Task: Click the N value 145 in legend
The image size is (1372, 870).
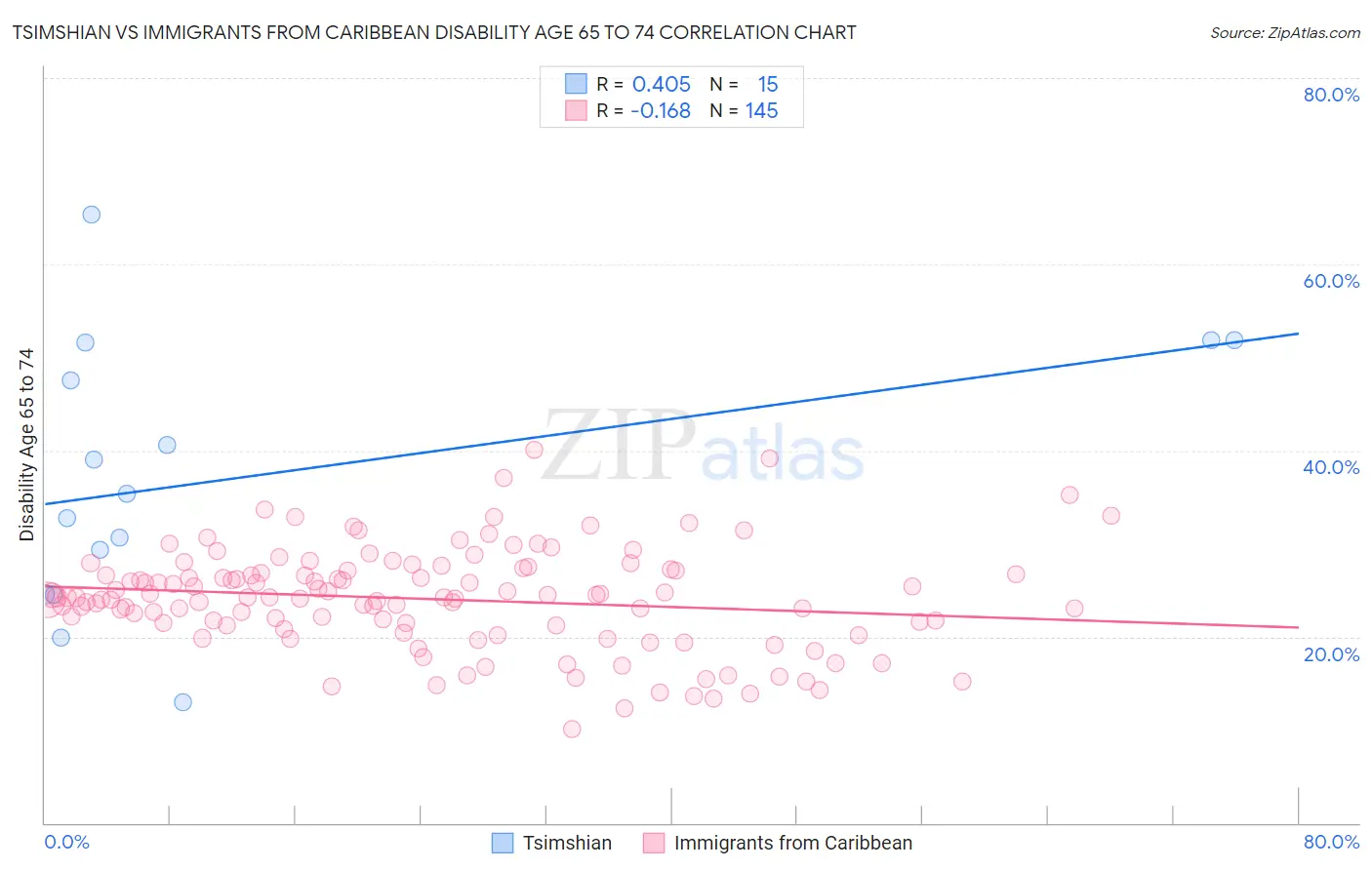Action: click(762, 110)
